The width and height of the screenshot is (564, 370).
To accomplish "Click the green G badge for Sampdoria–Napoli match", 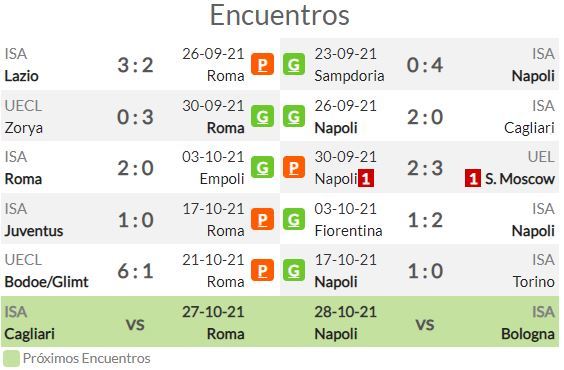I will tap(294, 64).
